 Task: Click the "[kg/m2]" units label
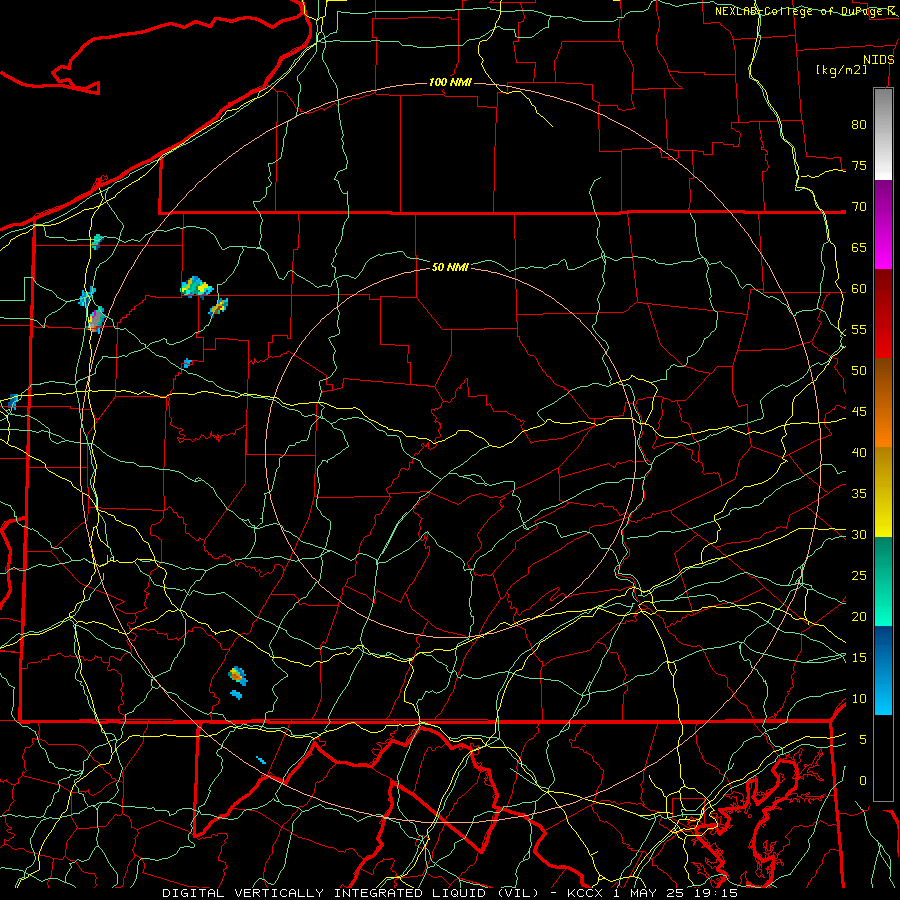(x=841, y=70)
